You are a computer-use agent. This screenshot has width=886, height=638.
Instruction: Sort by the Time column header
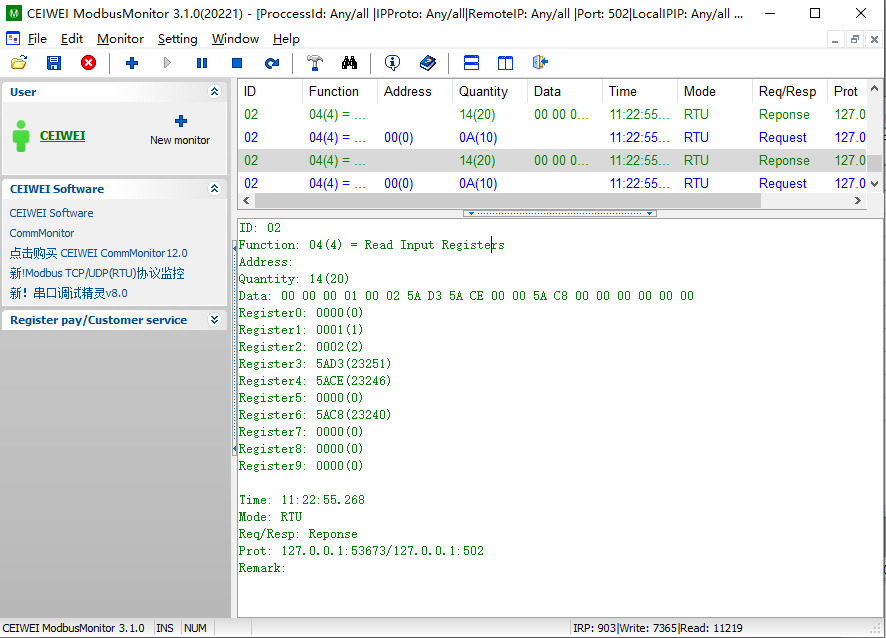click(x=640, y=92)
